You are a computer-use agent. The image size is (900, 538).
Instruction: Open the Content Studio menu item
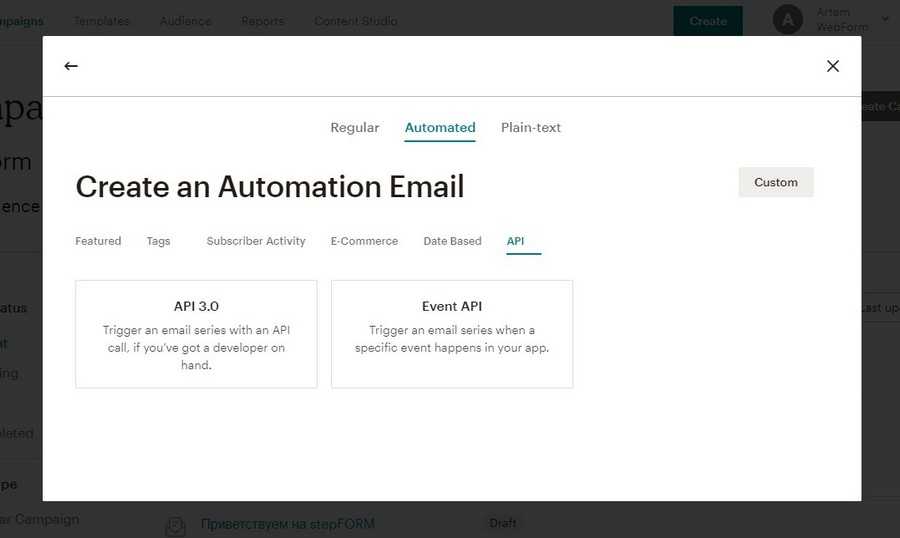pyautogui.click(x=355, y=21)
